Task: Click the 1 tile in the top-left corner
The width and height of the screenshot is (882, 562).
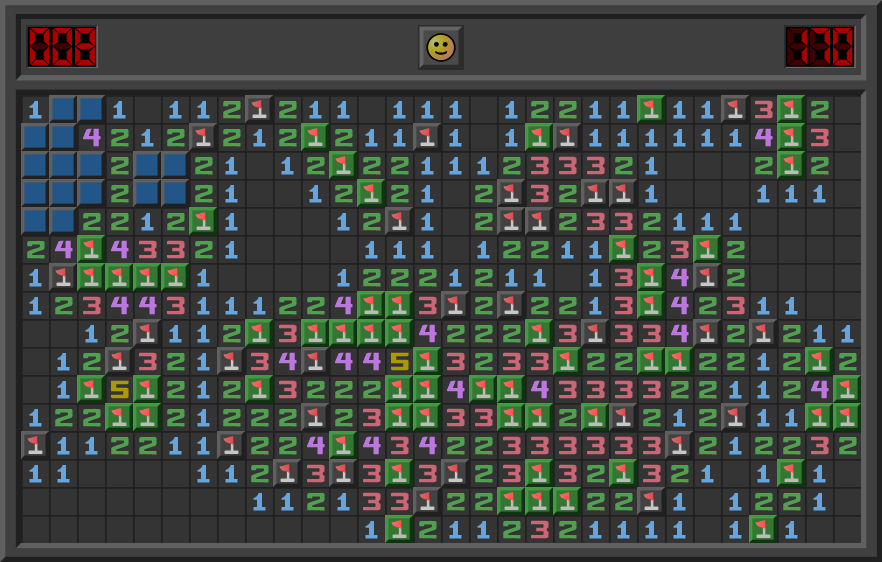Action: coord(35,109)
